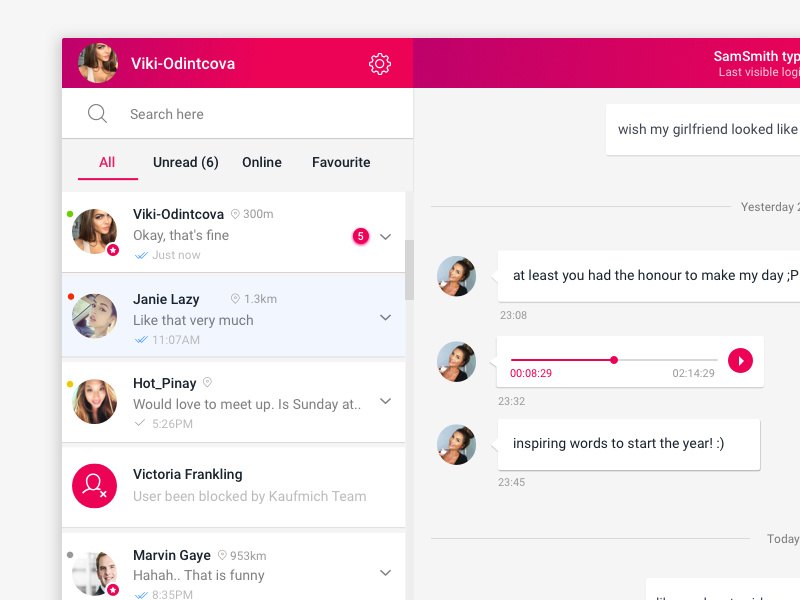Click sender avatar beside the 23:08 message
The height and width of the screenshot is (600, 800).
pyautogui.click(x=457, y=276)
